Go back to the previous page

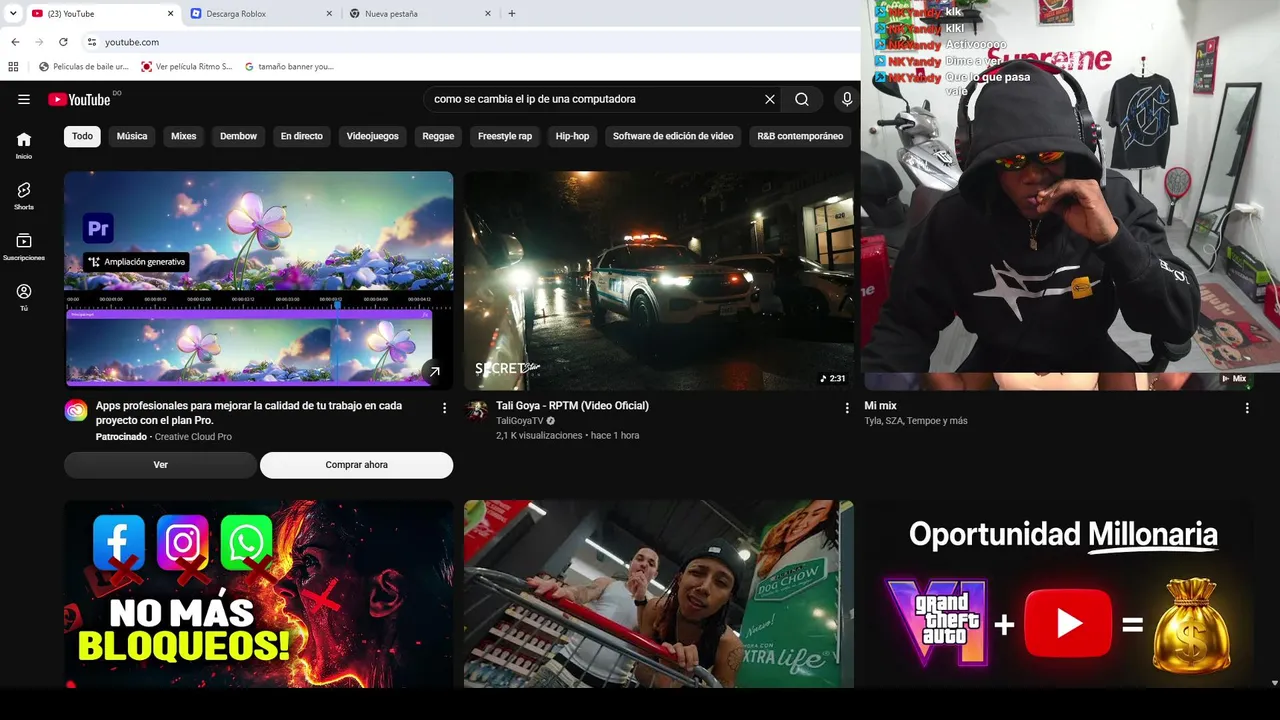15,42
